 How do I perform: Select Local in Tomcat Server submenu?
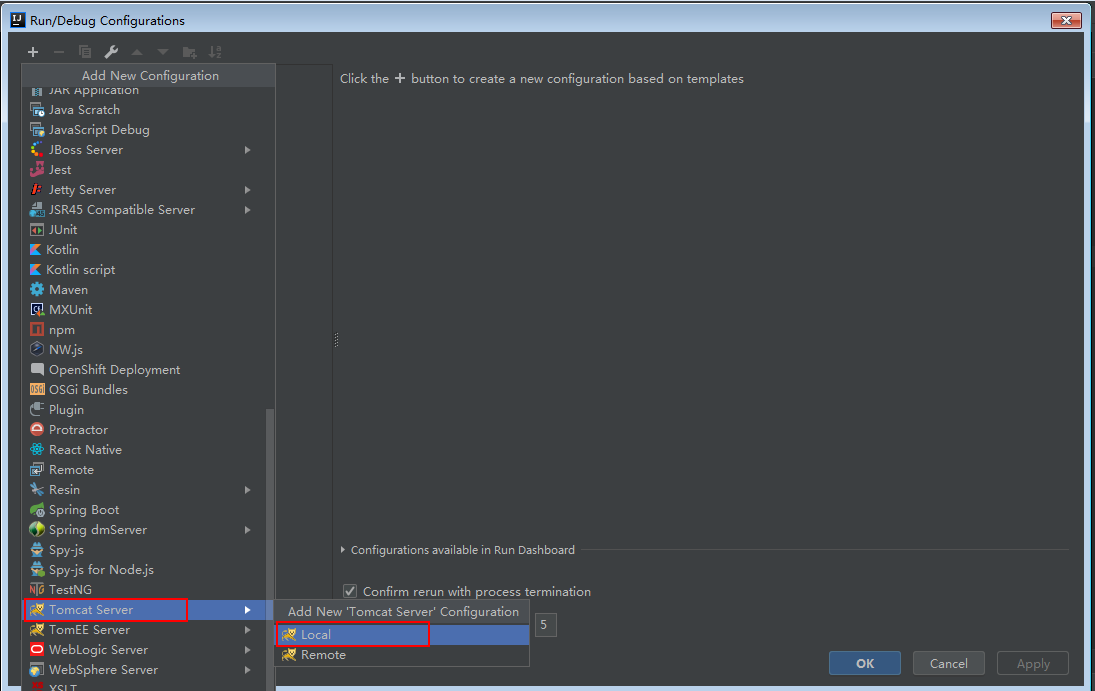pos(402,634)
